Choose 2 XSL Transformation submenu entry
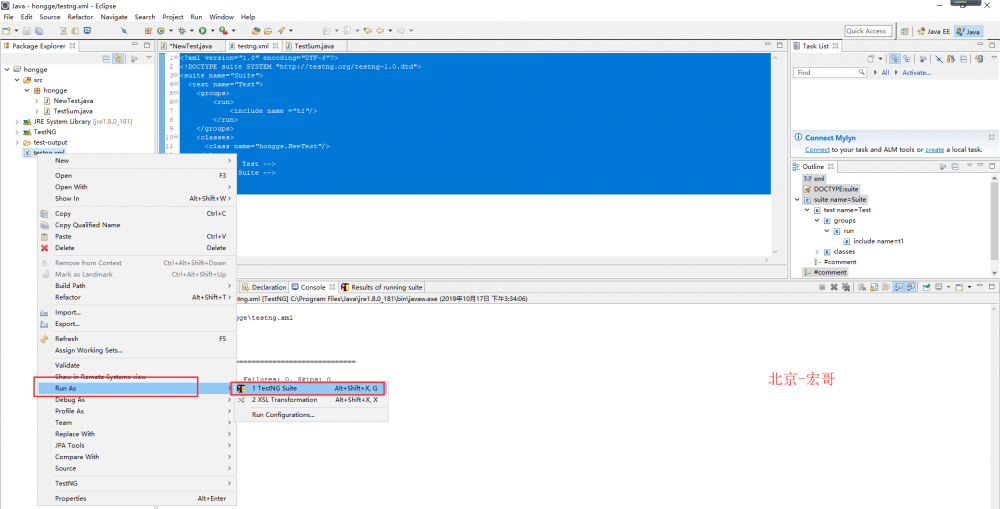 pyautogui.click(x=311, y=400)
